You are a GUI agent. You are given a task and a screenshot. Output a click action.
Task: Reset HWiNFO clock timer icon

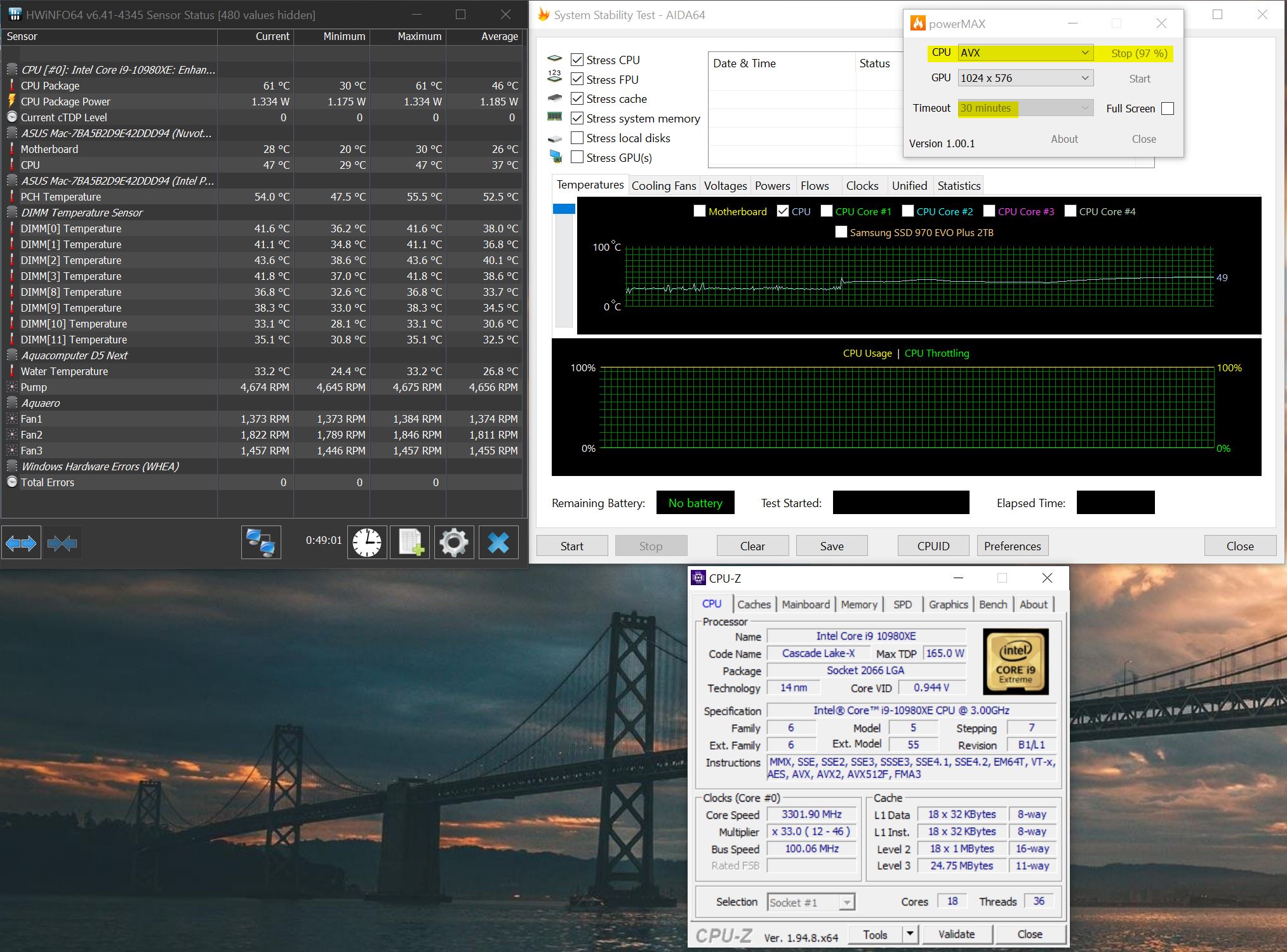(367, 543)
